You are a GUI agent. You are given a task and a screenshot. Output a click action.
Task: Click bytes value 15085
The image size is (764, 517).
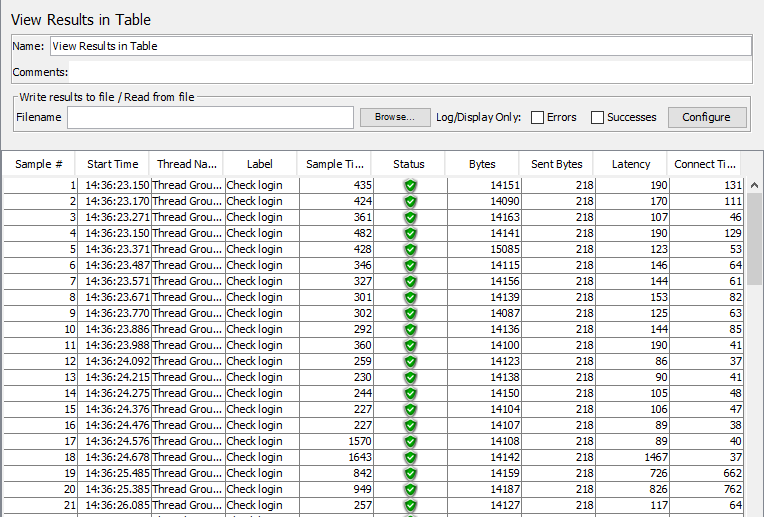click(505, 249)
